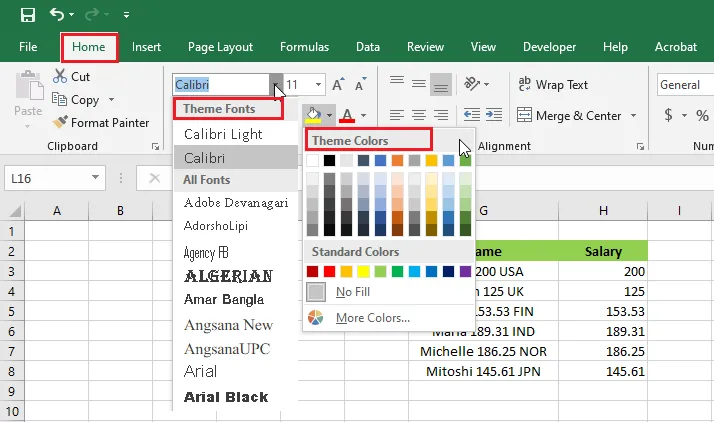Click Select All corner triangle
714x422 pixels.
tap(15, 211)
